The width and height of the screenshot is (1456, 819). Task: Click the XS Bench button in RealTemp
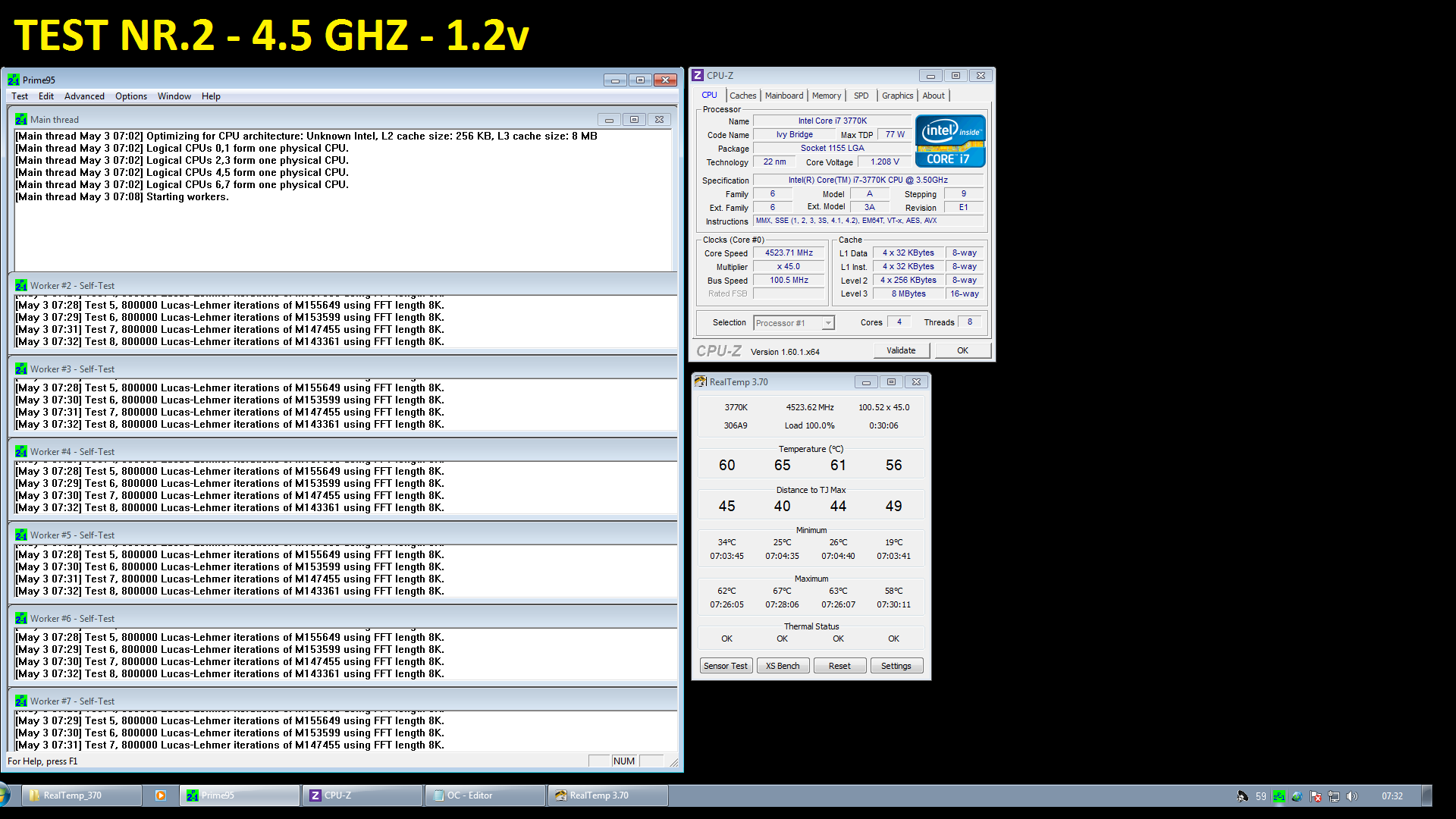coord(783,666)
